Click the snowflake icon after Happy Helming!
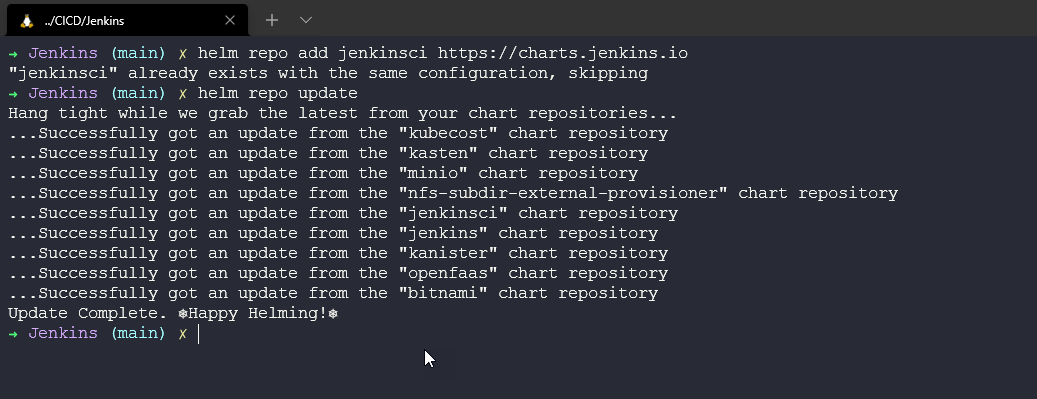 (333, 314)
